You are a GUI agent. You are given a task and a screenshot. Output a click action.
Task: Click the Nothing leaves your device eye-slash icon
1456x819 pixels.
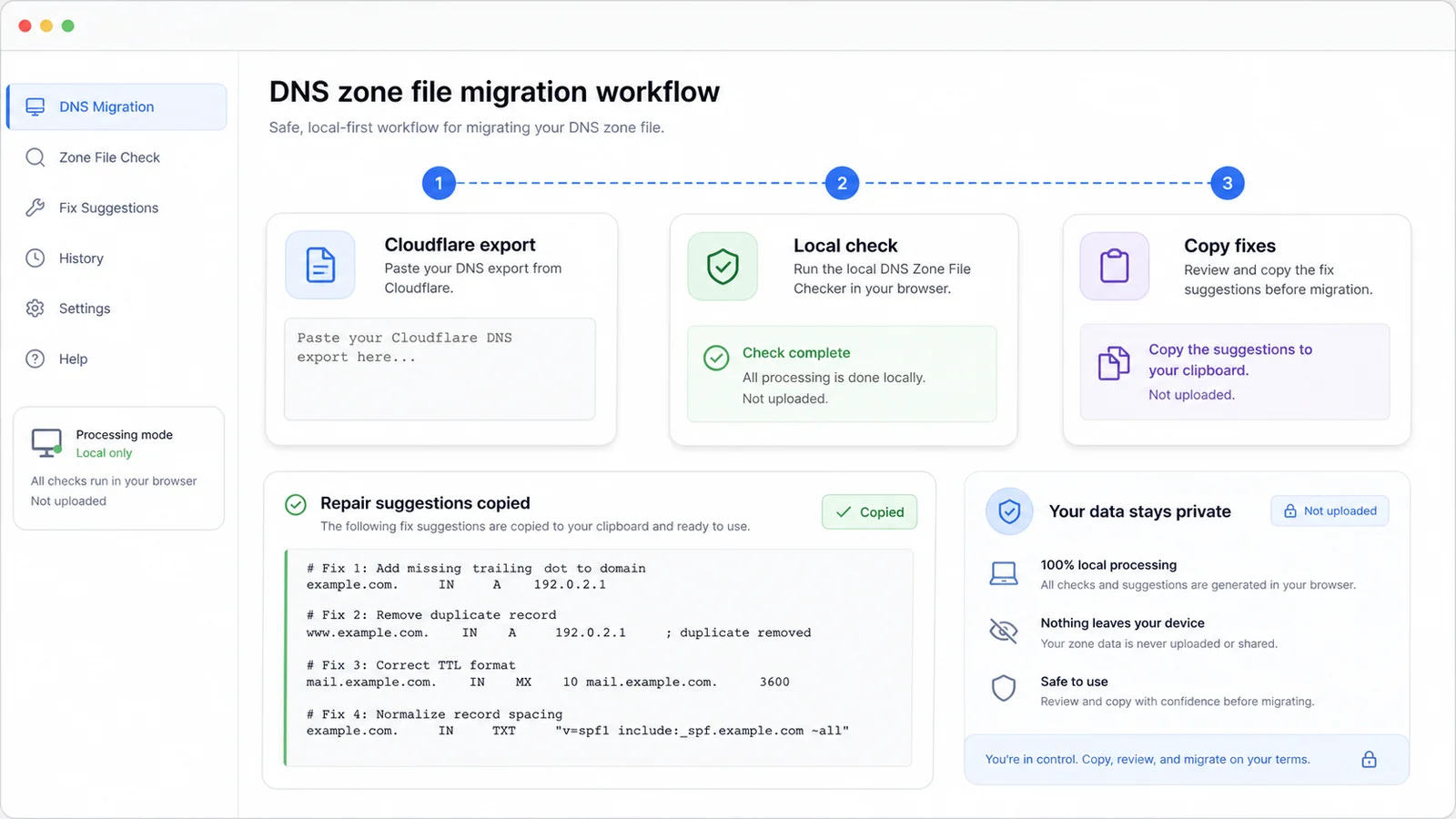click(x=1004, y=631)
